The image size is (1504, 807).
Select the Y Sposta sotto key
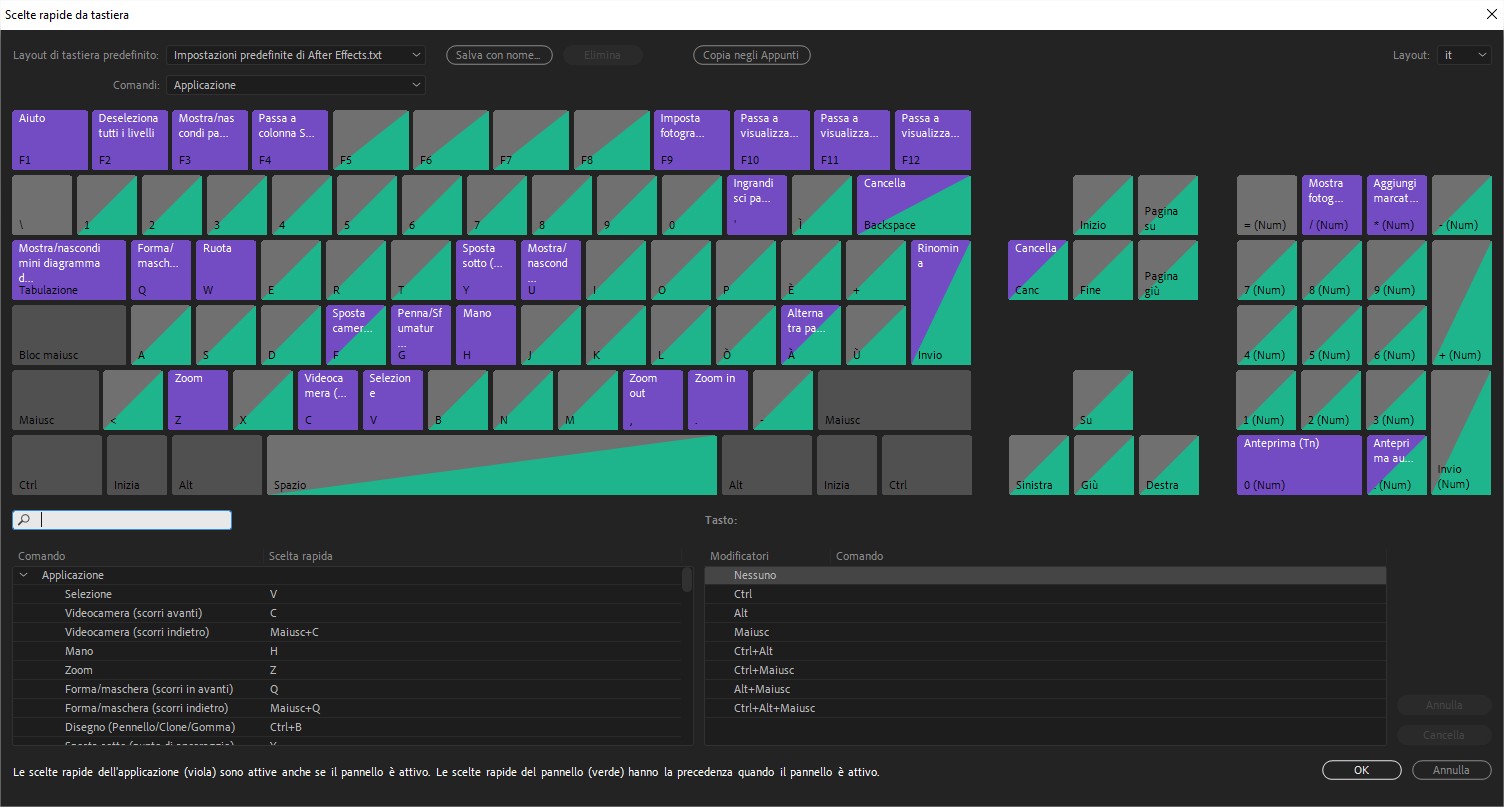(486, 270)
